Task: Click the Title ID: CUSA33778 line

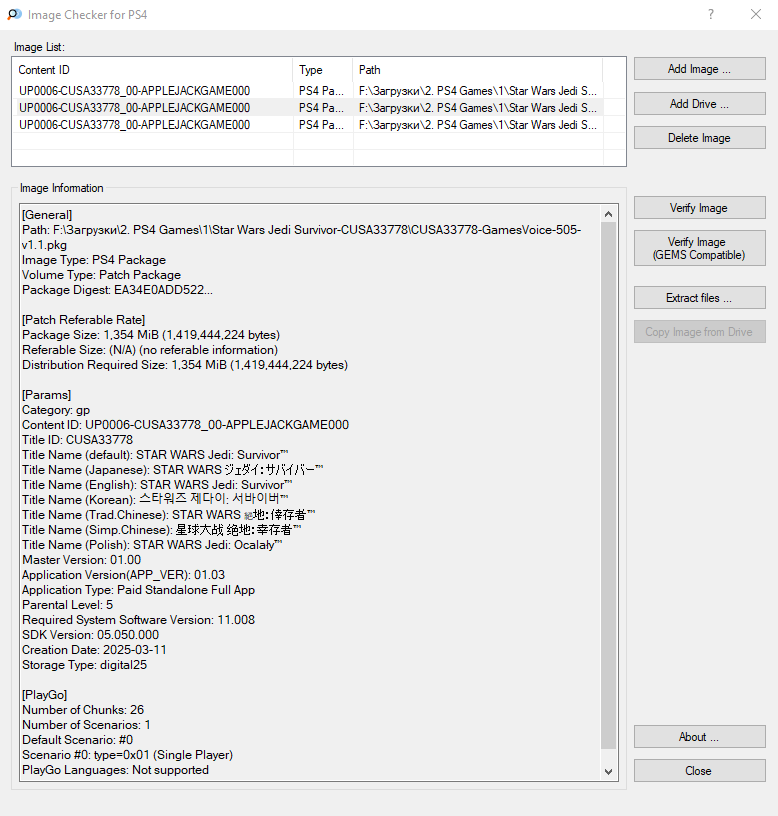Action: (78, 440)
